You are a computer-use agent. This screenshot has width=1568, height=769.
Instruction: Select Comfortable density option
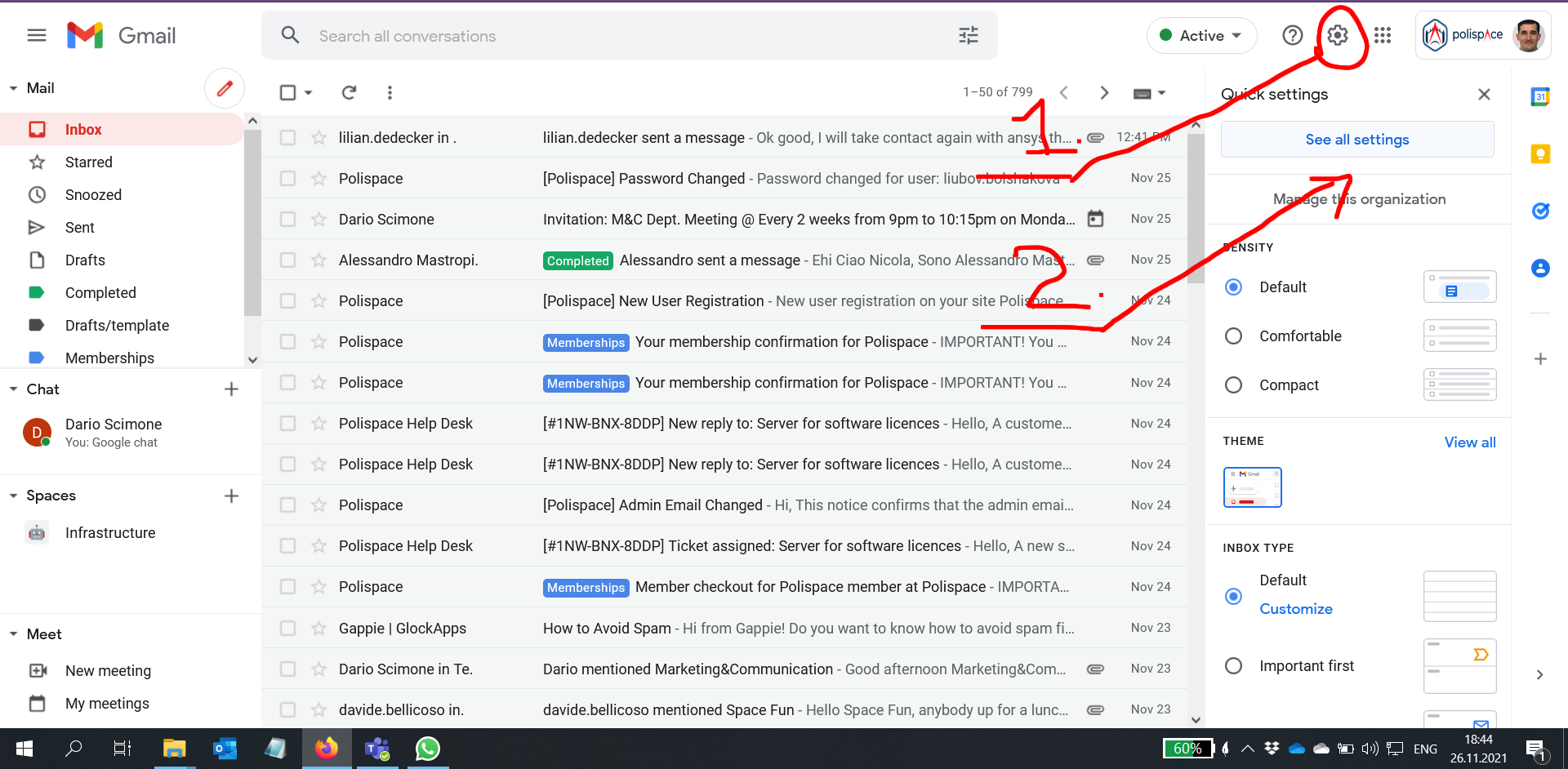click(1233, 336)
